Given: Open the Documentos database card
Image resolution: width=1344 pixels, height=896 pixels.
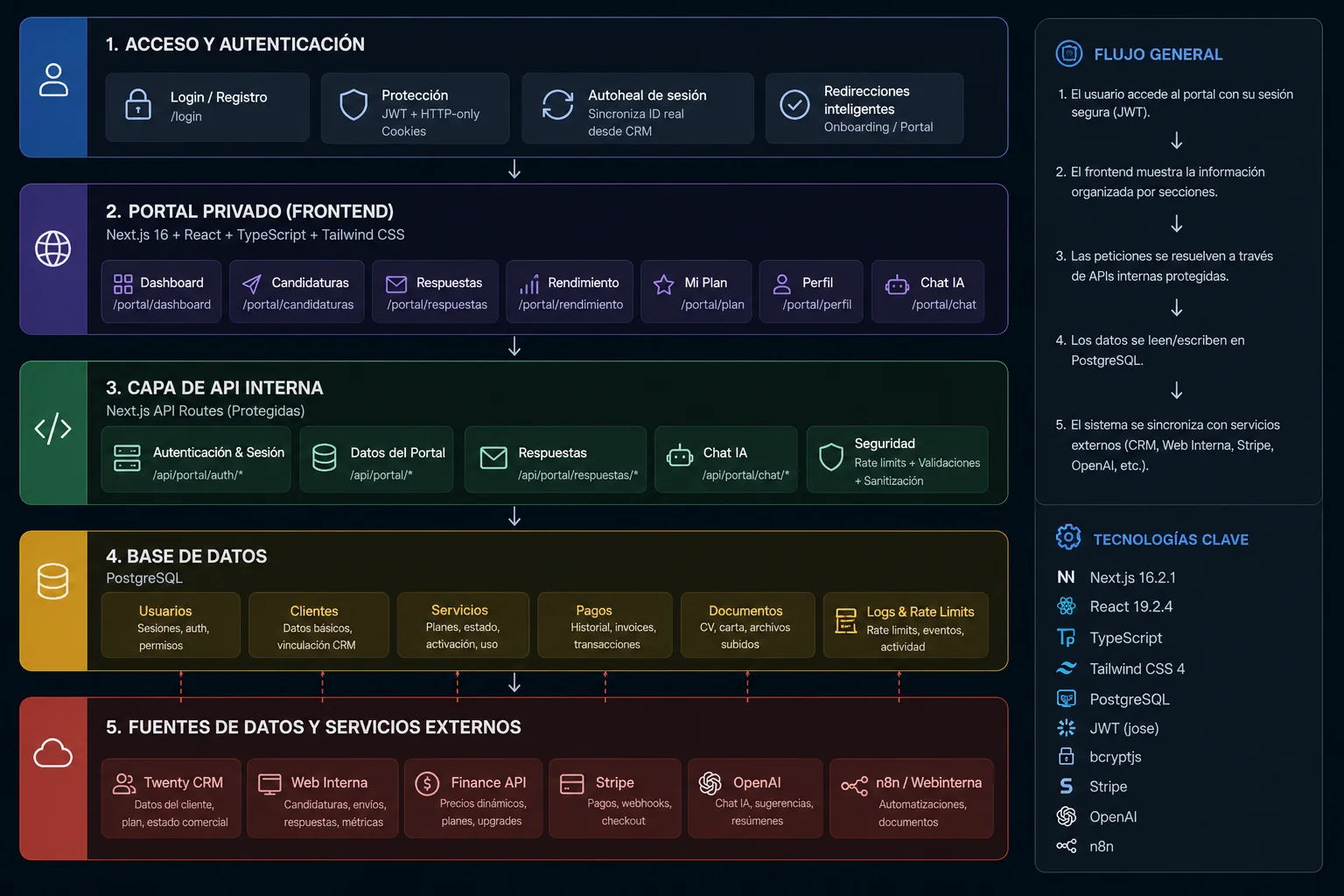Looking at the screenshot, I should click(747, 625).
